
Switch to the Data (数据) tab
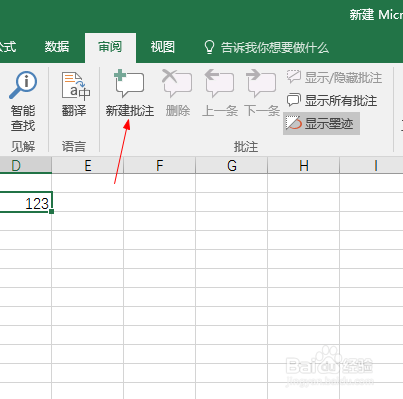tap(57, 47)
